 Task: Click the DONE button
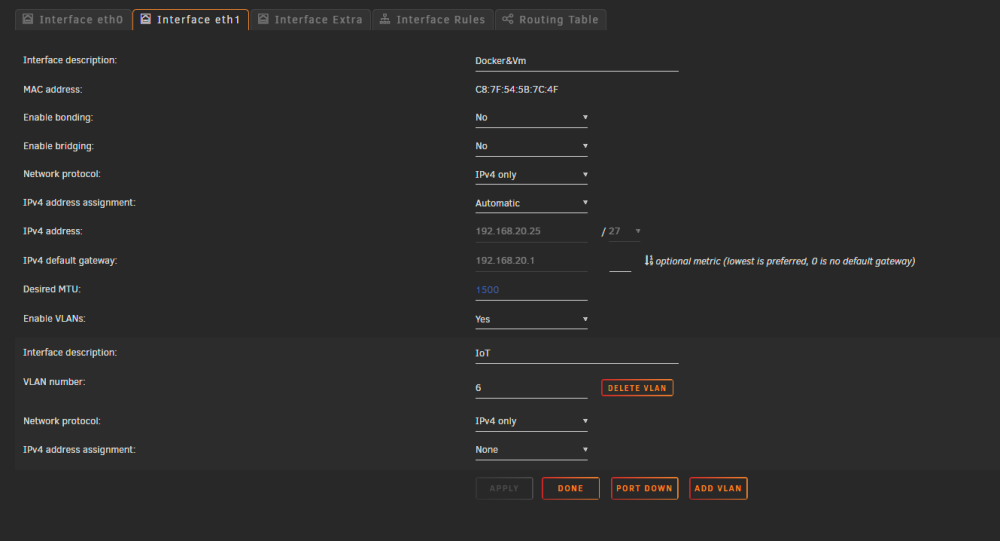coord(571,489)
